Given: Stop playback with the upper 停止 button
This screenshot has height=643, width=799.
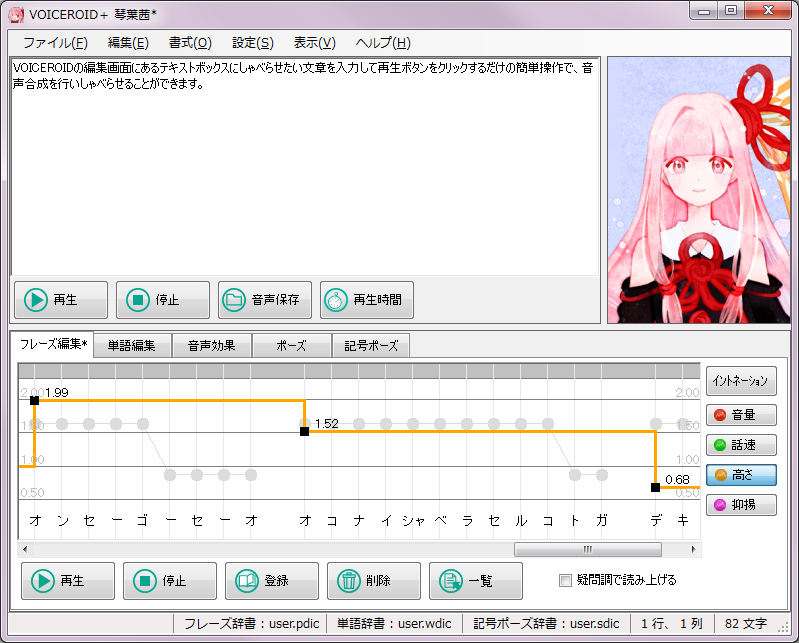Looking at the screenshot, I should tap(163, 300).
